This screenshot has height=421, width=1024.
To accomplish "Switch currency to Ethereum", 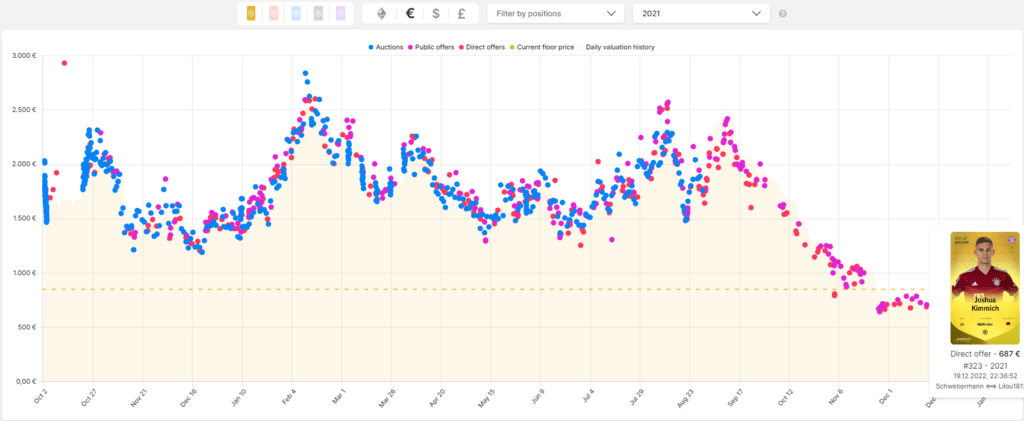I will point(380,13).
